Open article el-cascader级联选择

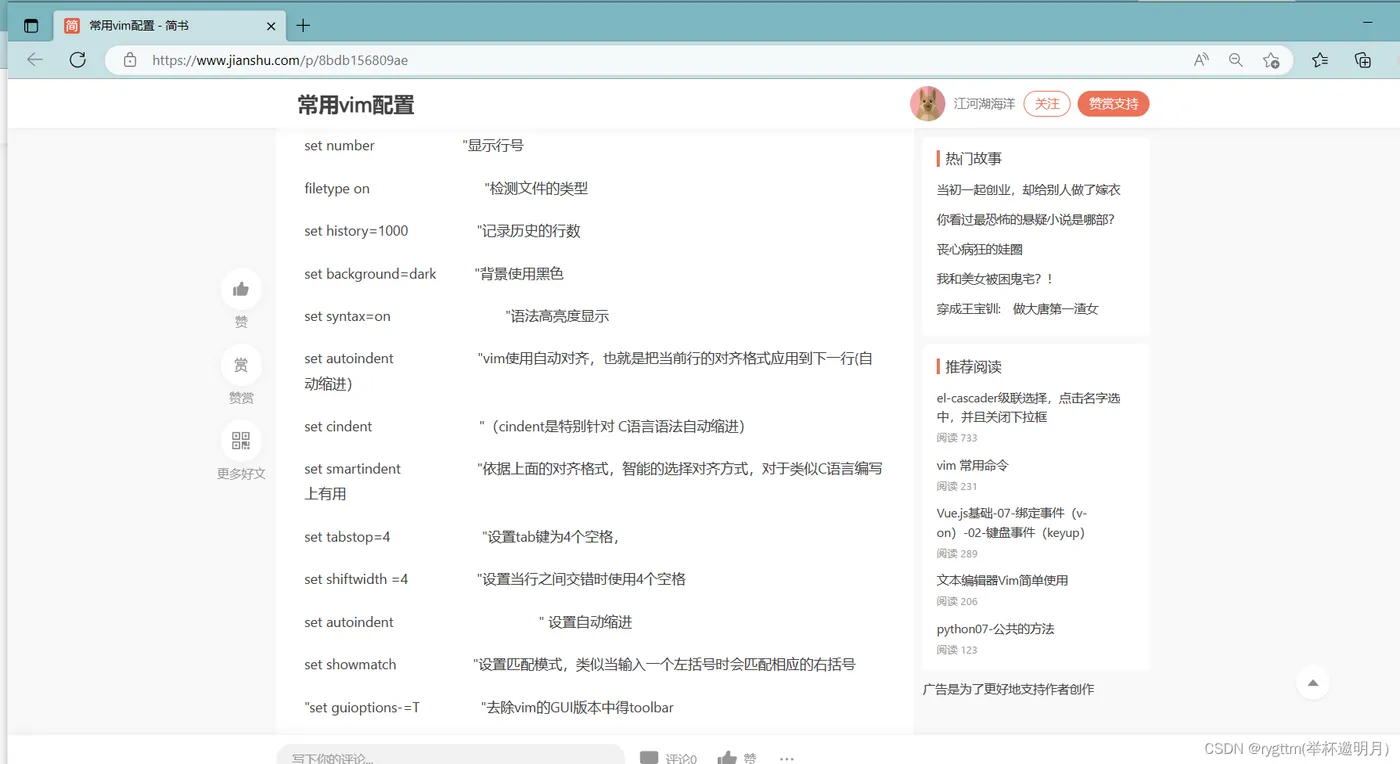tap(1028, 407)
